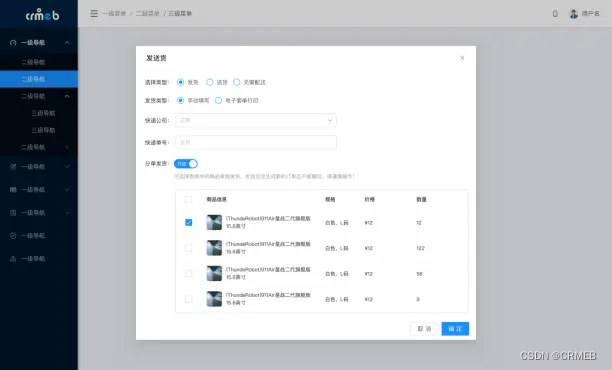Click the crmeb logo
Screen dimensions: 612x370
pos(42,14)
